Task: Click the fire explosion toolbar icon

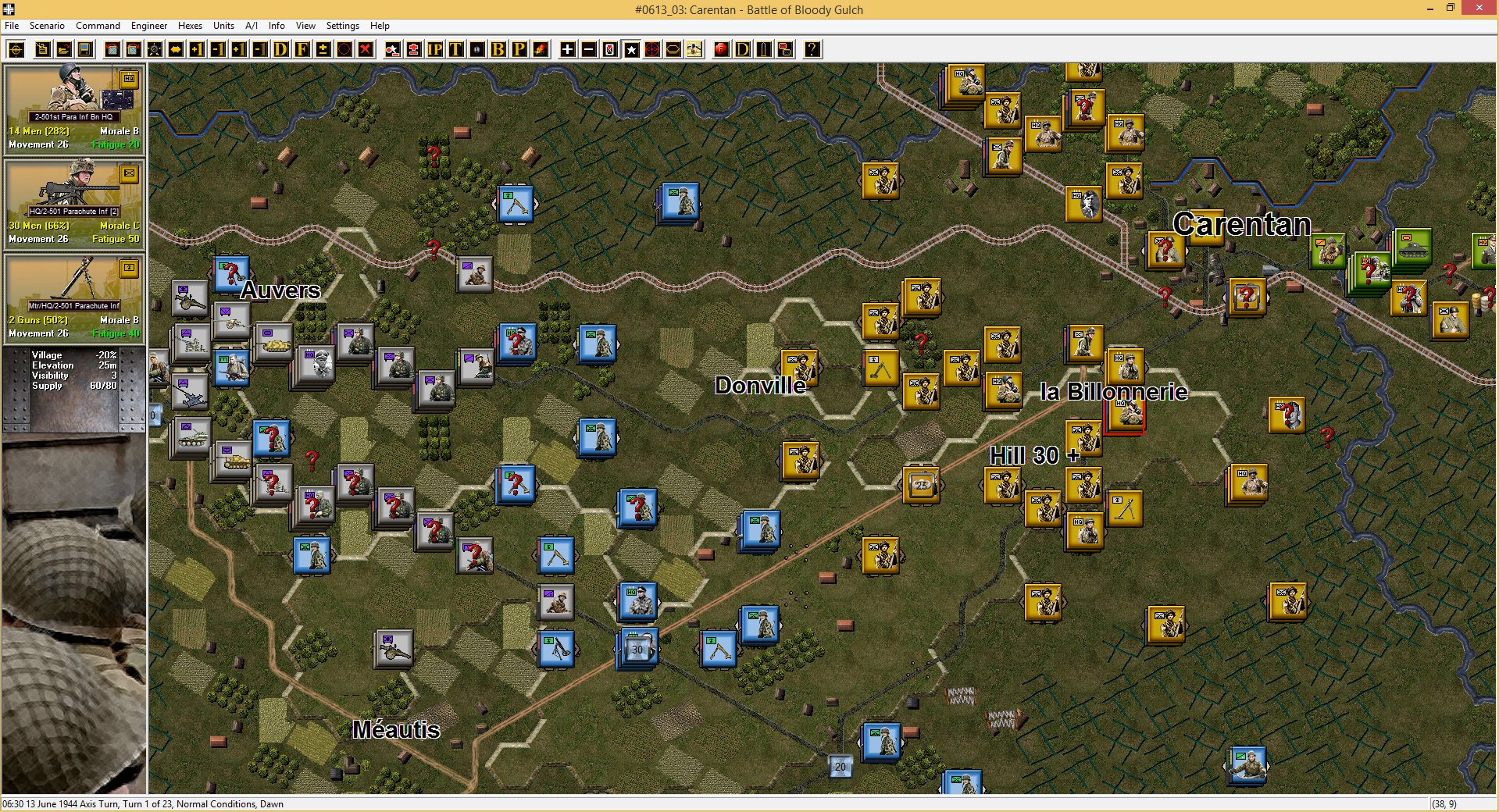Action: [x=540, y=50]
